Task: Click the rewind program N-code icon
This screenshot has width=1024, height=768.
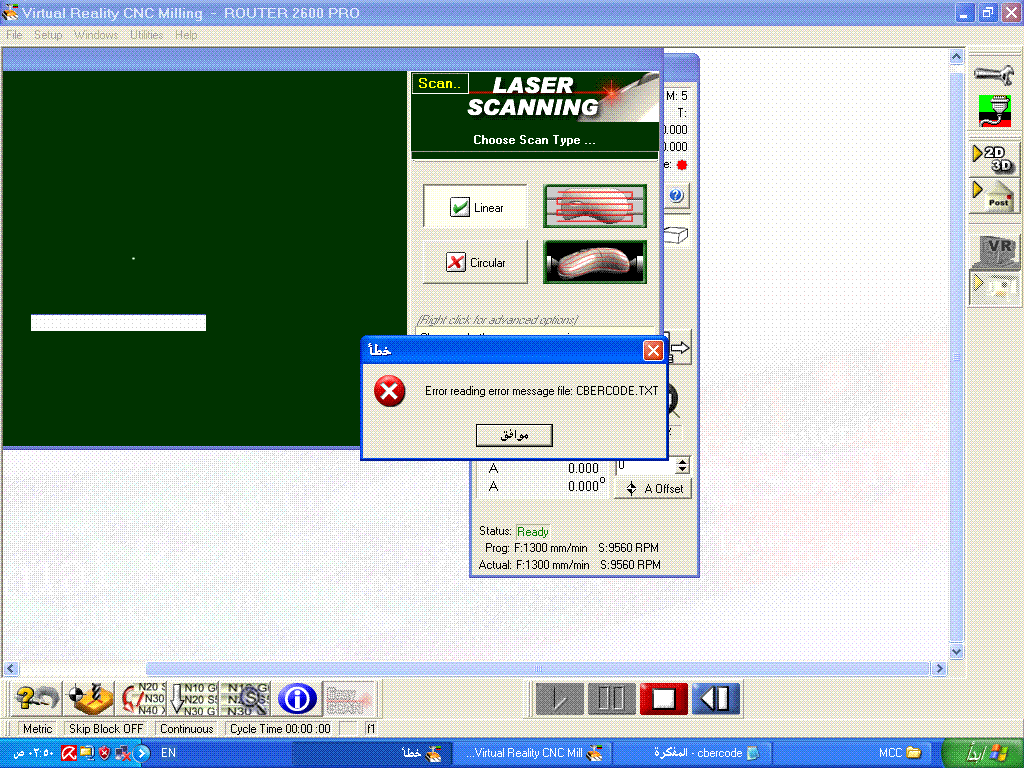Action: 143,698
